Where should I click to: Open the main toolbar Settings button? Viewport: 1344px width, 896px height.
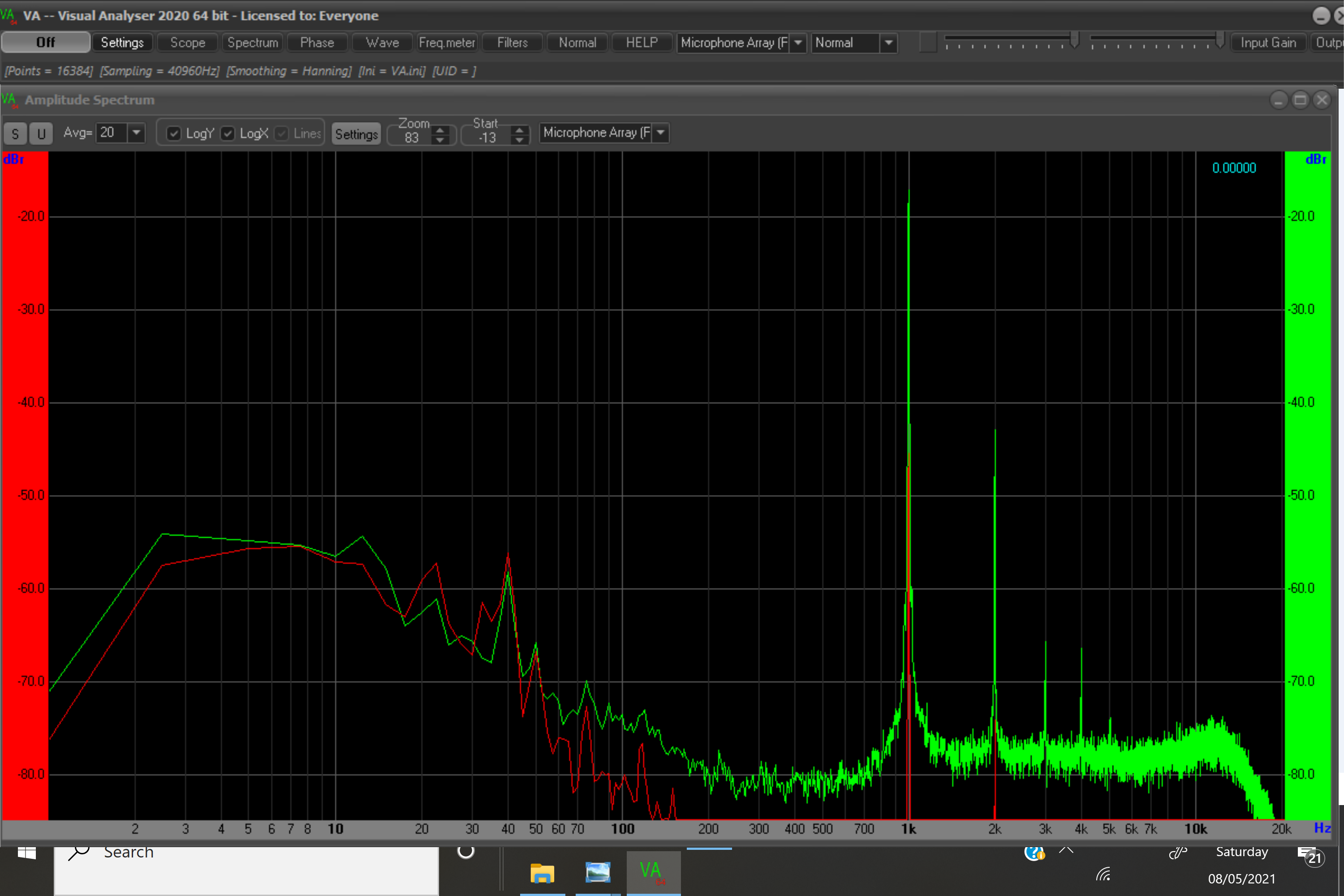tap(122, 42)
